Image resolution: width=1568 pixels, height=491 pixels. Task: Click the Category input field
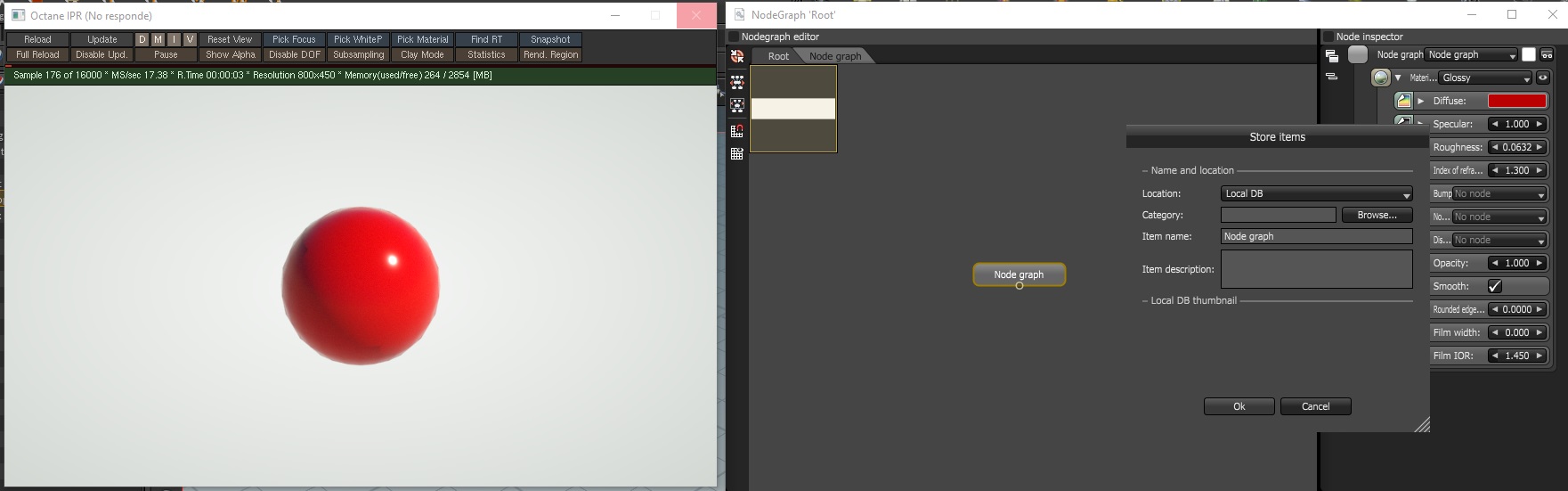point(1279,215)
